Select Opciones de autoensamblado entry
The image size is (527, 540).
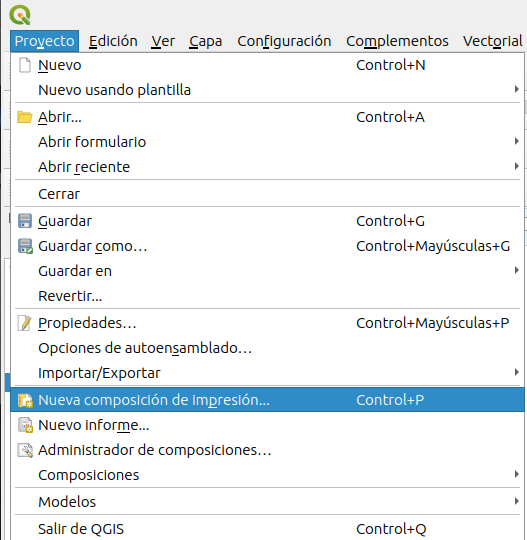[267, 348]
